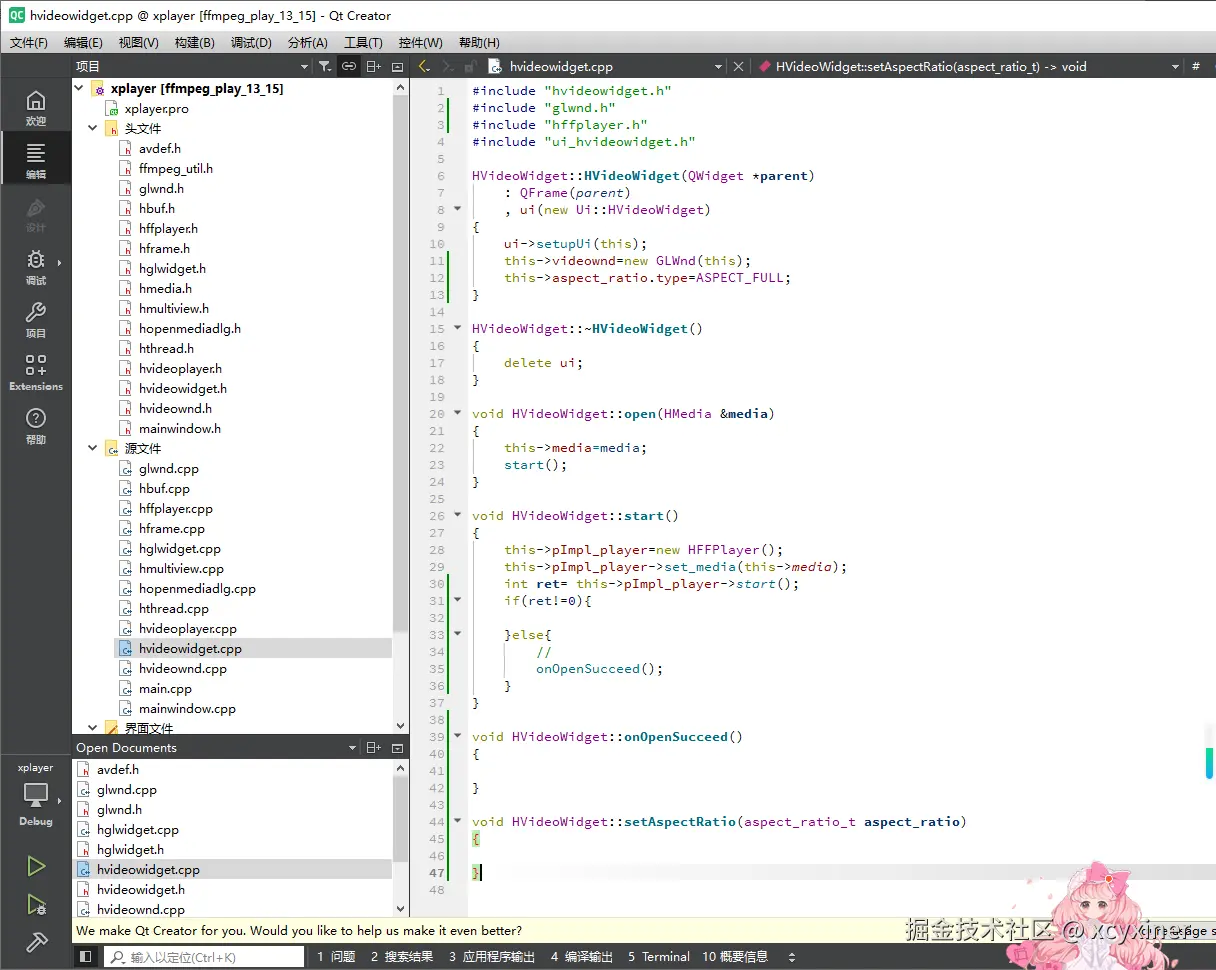Image resolution: width=1216 pixels, height=970 pixels.
Task: Toggle synchronize-with-editor link icon
Action: (348, 66)
